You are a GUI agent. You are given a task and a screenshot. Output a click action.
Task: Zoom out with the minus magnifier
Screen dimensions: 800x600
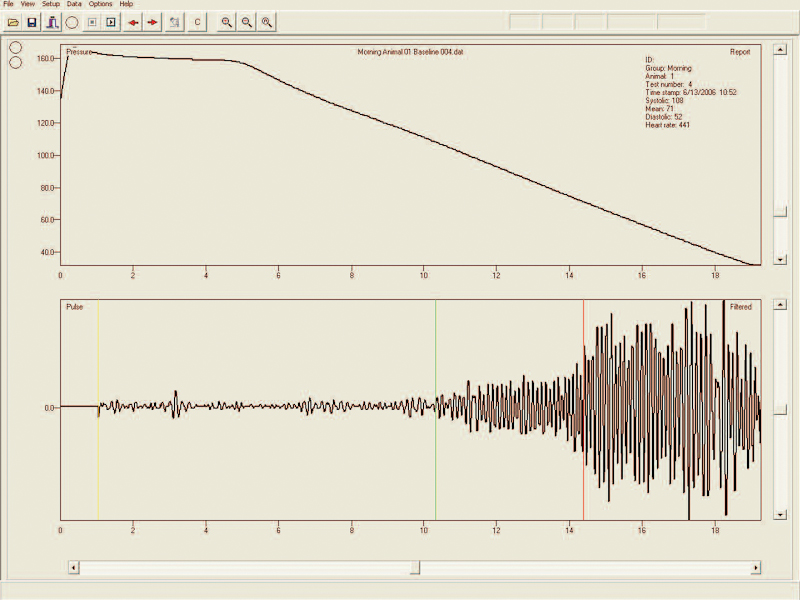[246, 22]
